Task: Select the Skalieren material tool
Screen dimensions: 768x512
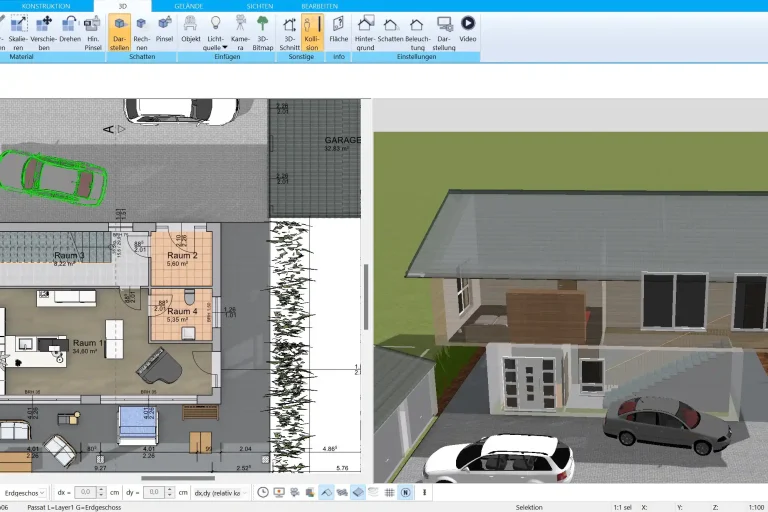Action: [18, 32]
